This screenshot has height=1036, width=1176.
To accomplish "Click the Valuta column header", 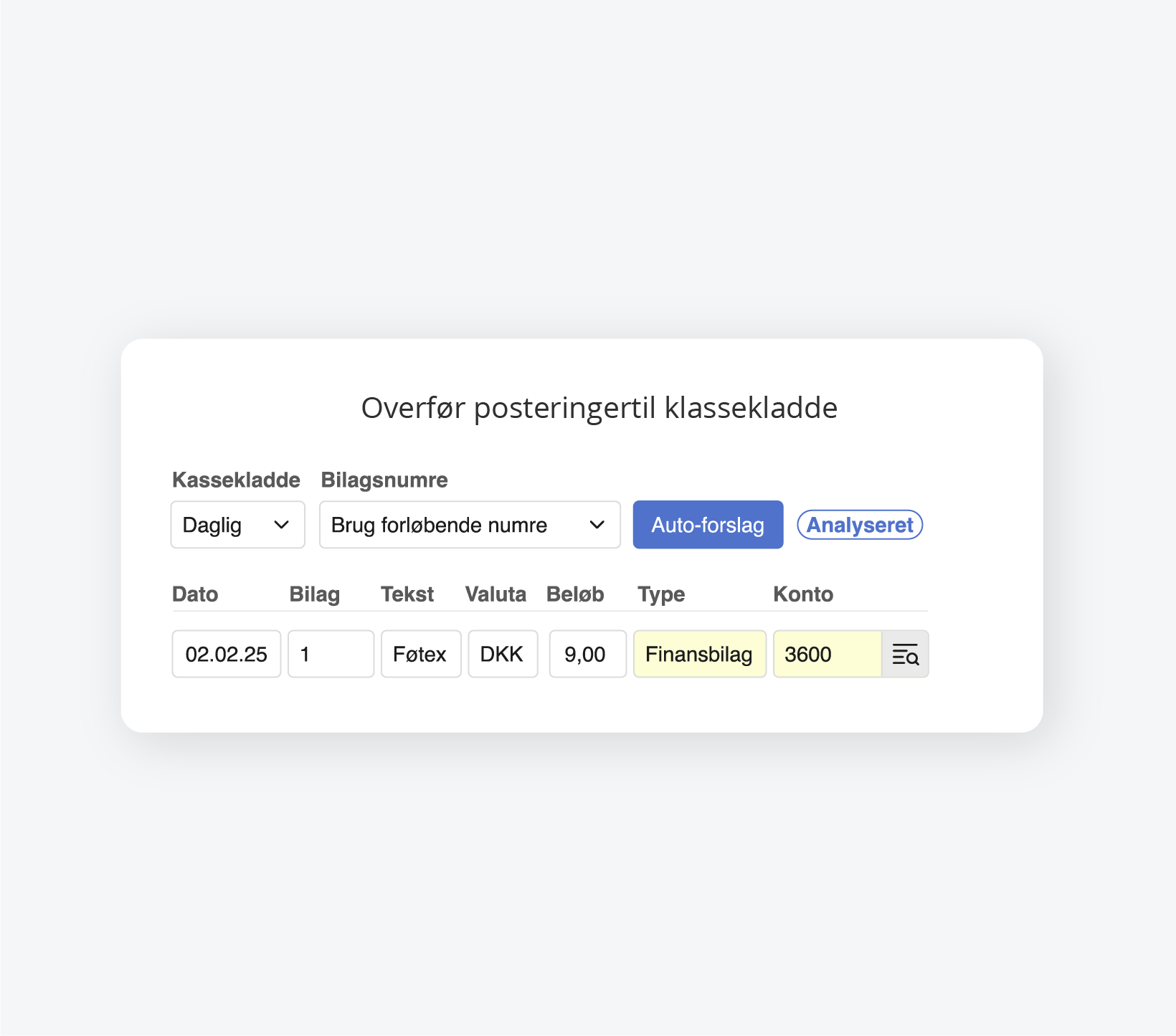I will pyautogui.click(x=495, y=594).
